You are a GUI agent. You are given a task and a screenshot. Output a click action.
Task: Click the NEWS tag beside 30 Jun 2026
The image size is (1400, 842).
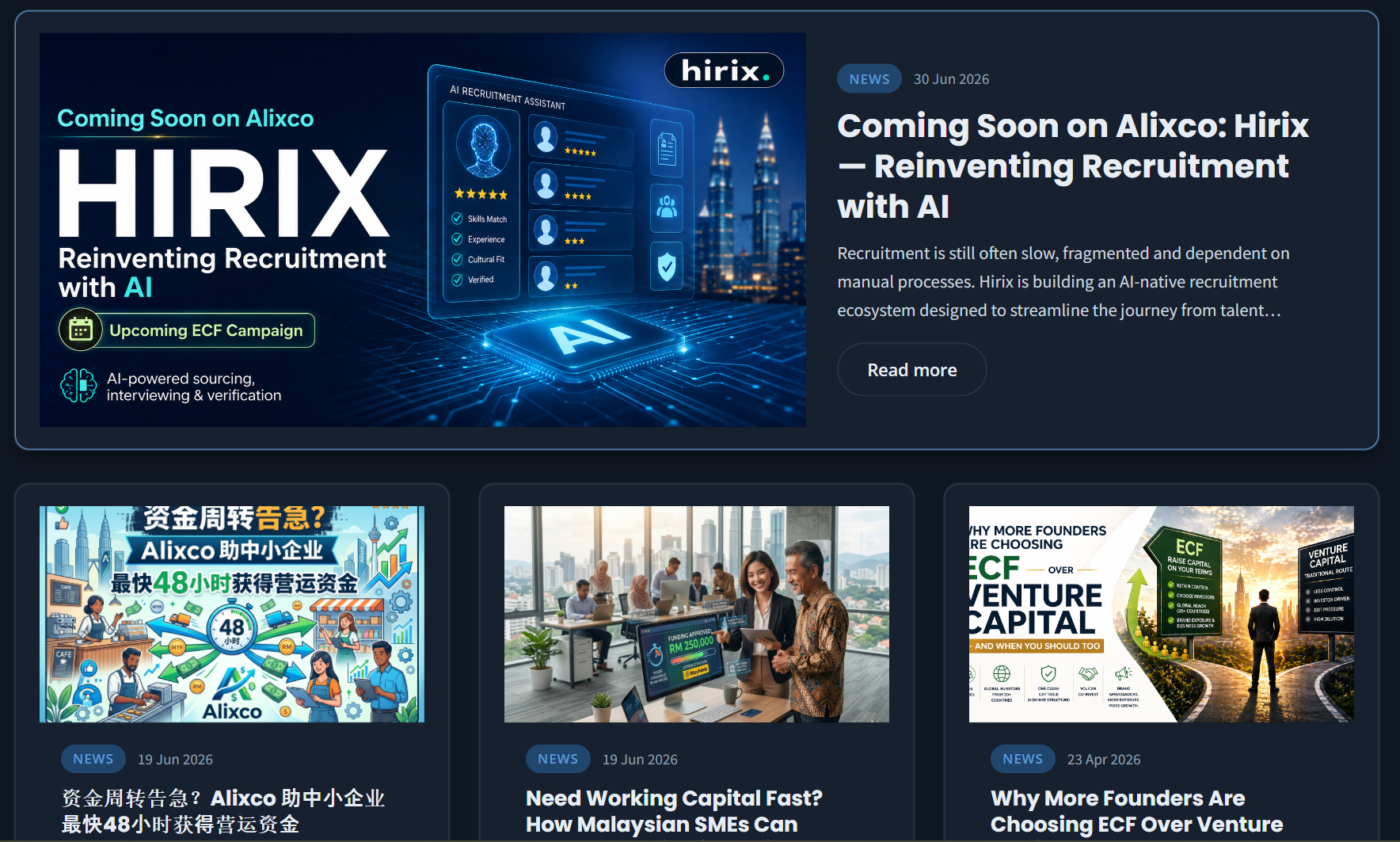(x=869, y=79)
